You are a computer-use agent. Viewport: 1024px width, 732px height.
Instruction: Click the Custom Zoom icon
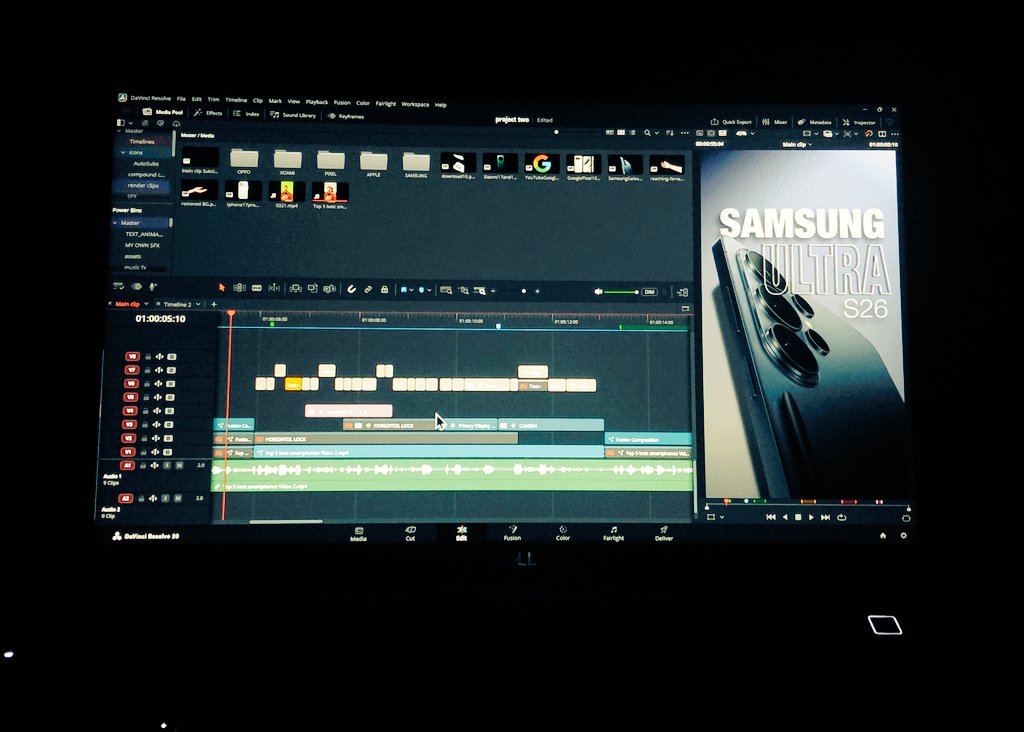click(480, 291)
